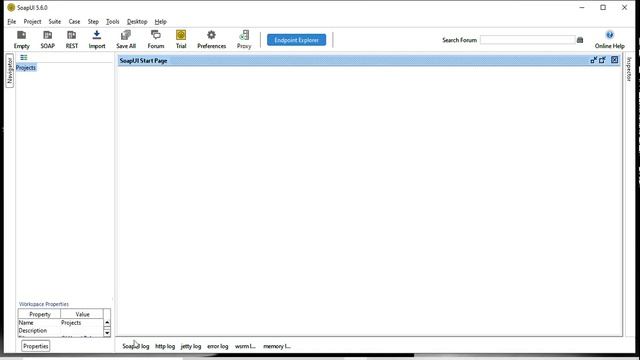Click in the Search Forum field
This screenshot has height=360, width=640.
click(x=527, y=40)
